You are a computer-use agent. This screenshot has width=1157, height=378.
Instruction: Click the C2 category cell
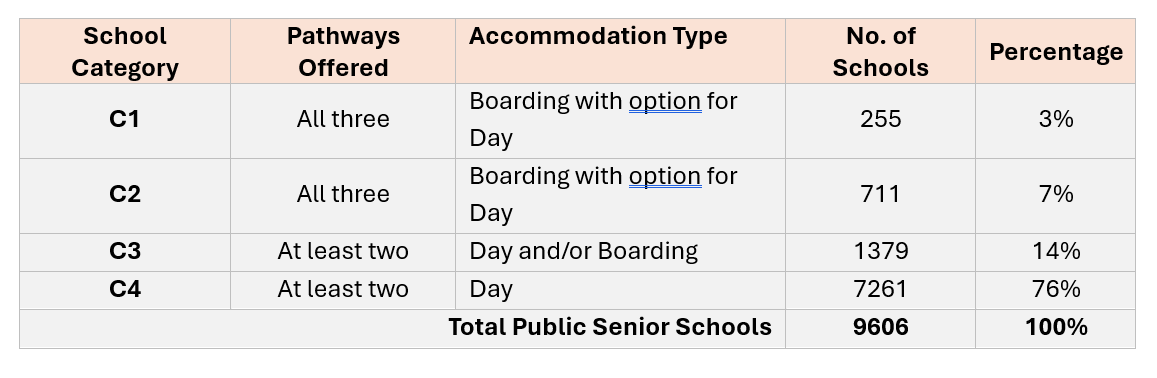(125, 196)
